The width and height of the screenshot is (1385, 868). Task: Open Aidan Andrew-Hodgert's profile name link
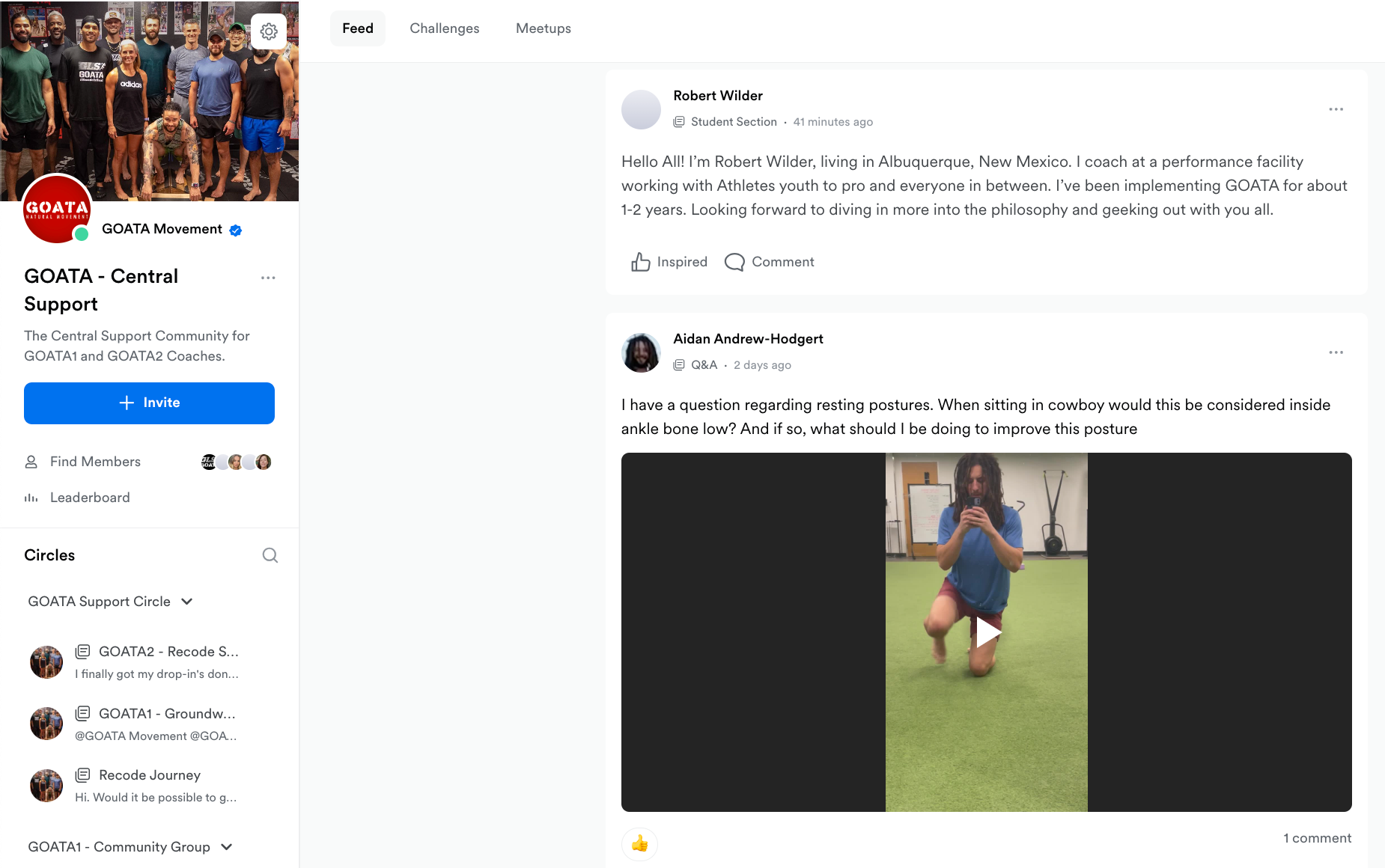tap(748, 339)
